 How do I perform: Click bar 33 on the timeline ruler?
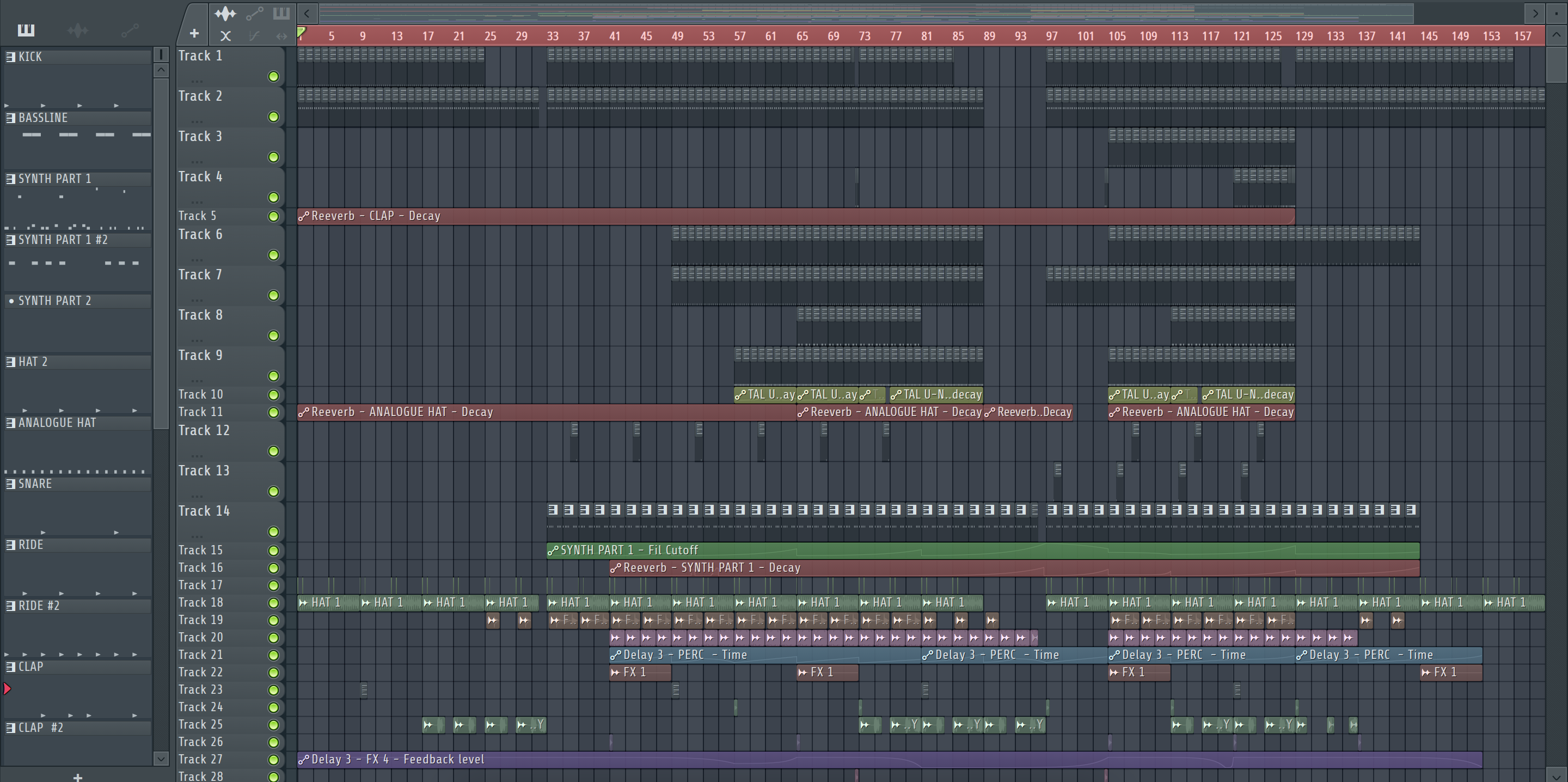point(553,36)
